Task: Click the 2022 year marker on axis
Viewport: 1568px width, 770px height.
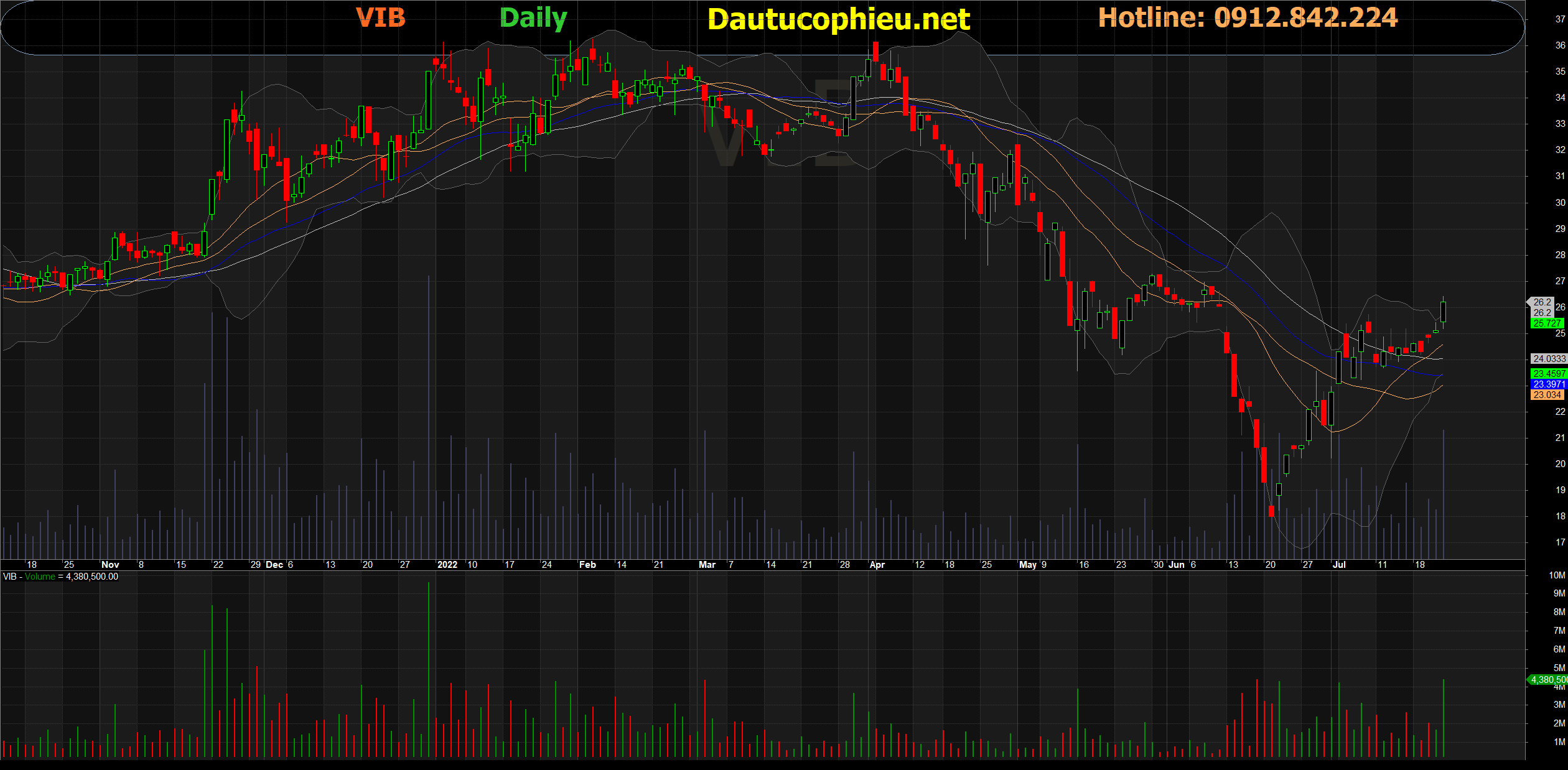Action: coord(447,565)
